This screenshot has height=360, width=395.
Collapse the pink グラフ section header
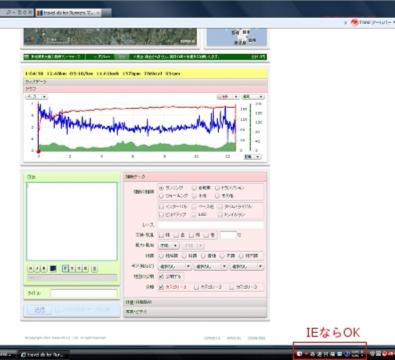(x=145, y=89)
